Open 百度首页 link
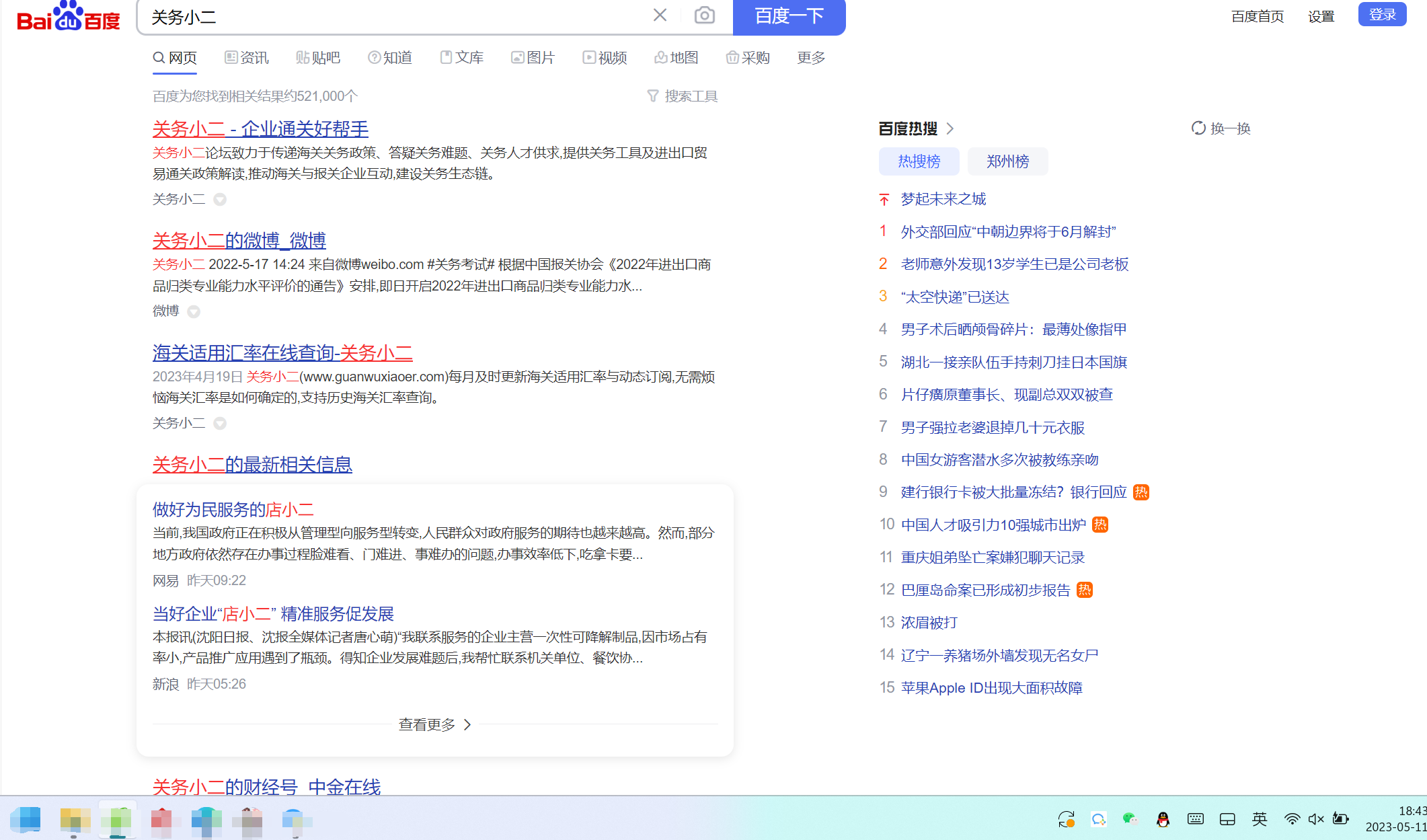Image resolution: width=1427 pixels, height=840 pixels. [x=1258, y=16]
